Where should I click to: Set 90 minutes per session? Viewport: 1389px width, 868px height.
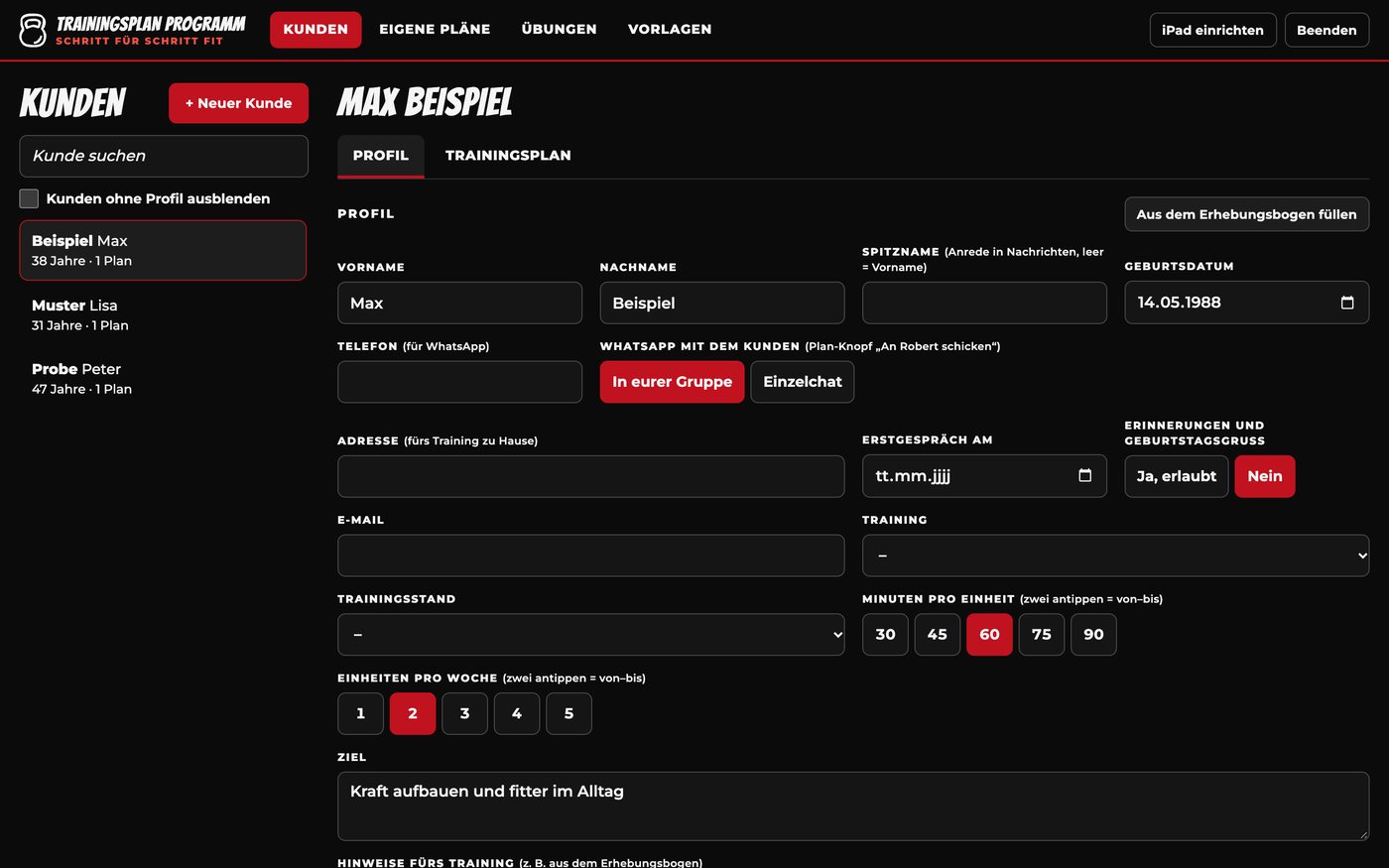(1093, 635)
